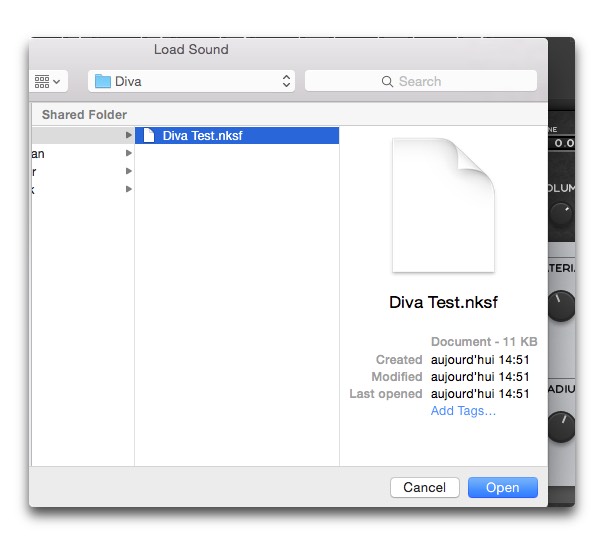Adjust the volume knob in plugin window
The height and width of the screenshot is (543, 605).
tap(561, 213)
